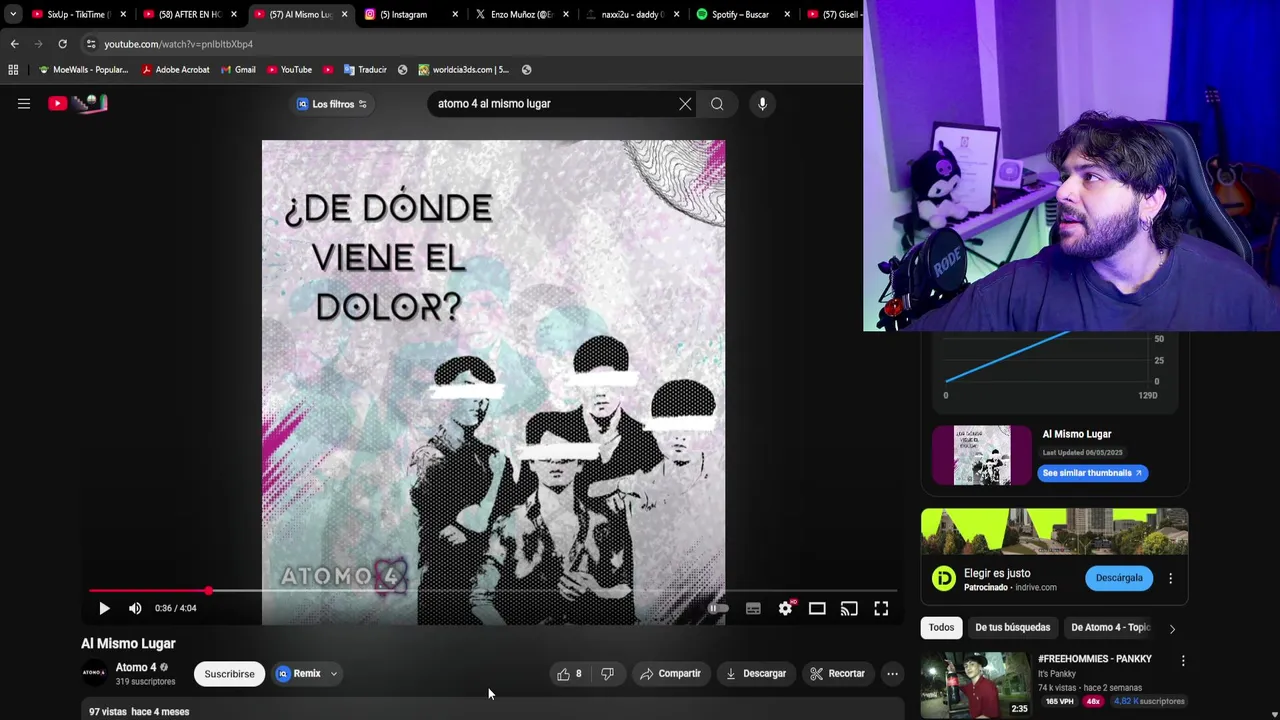Close the Instagram tab
Viewport: 1280px width, 720px height.
pos(455,14)
